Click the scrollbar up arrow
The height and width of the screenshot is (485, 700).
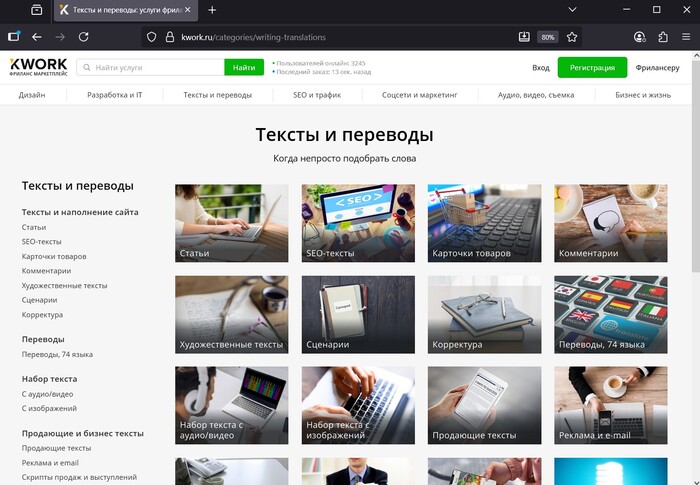coord(696,56)
